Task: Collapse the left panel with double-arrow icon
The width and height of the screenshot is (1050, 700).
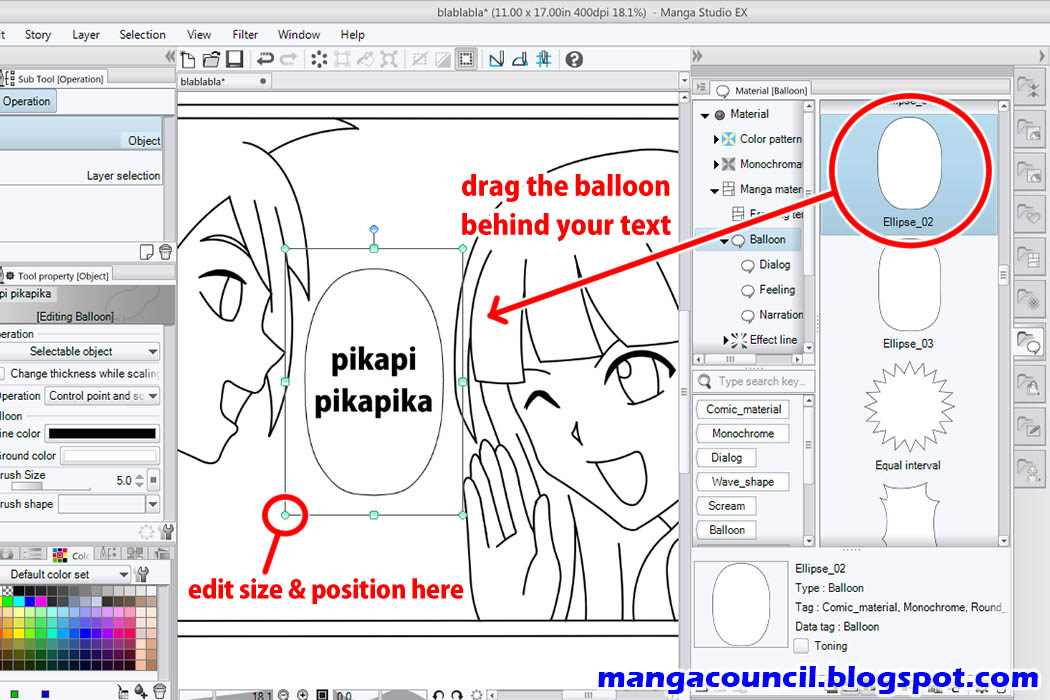Action: click(170, 56)
